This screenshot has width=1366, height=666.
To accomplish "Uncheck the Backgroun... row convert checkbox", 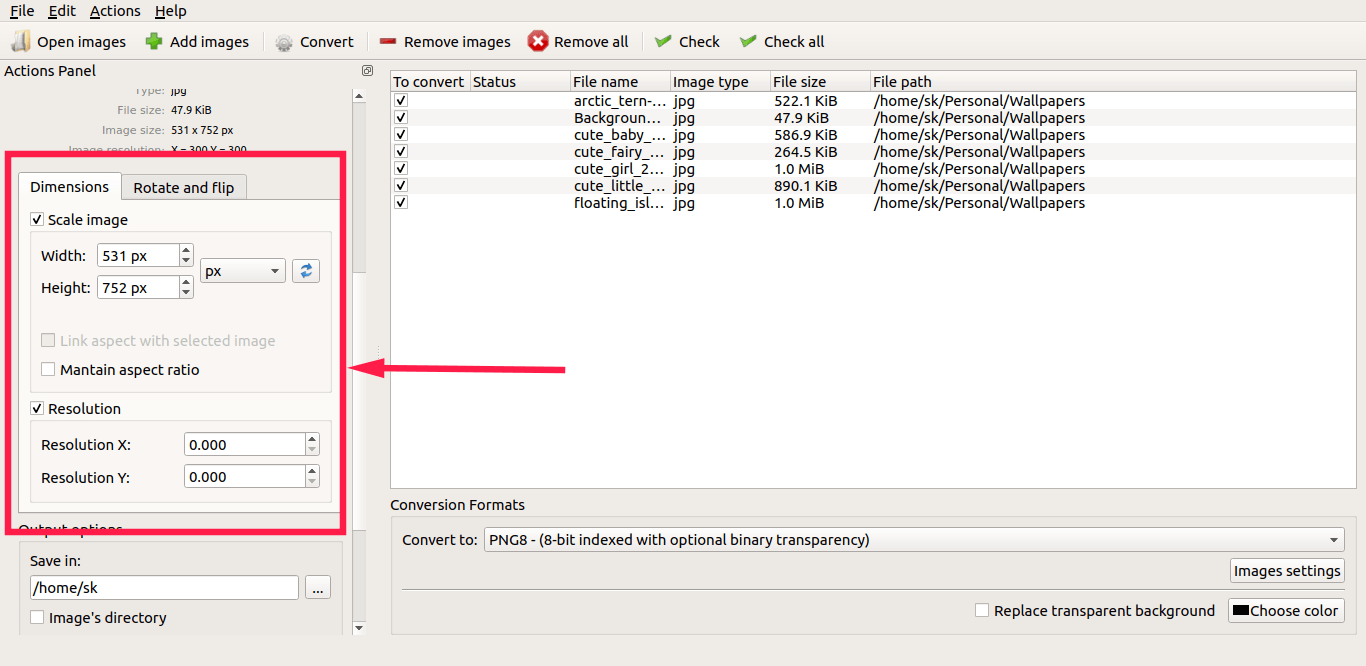I will coord(401,117).
